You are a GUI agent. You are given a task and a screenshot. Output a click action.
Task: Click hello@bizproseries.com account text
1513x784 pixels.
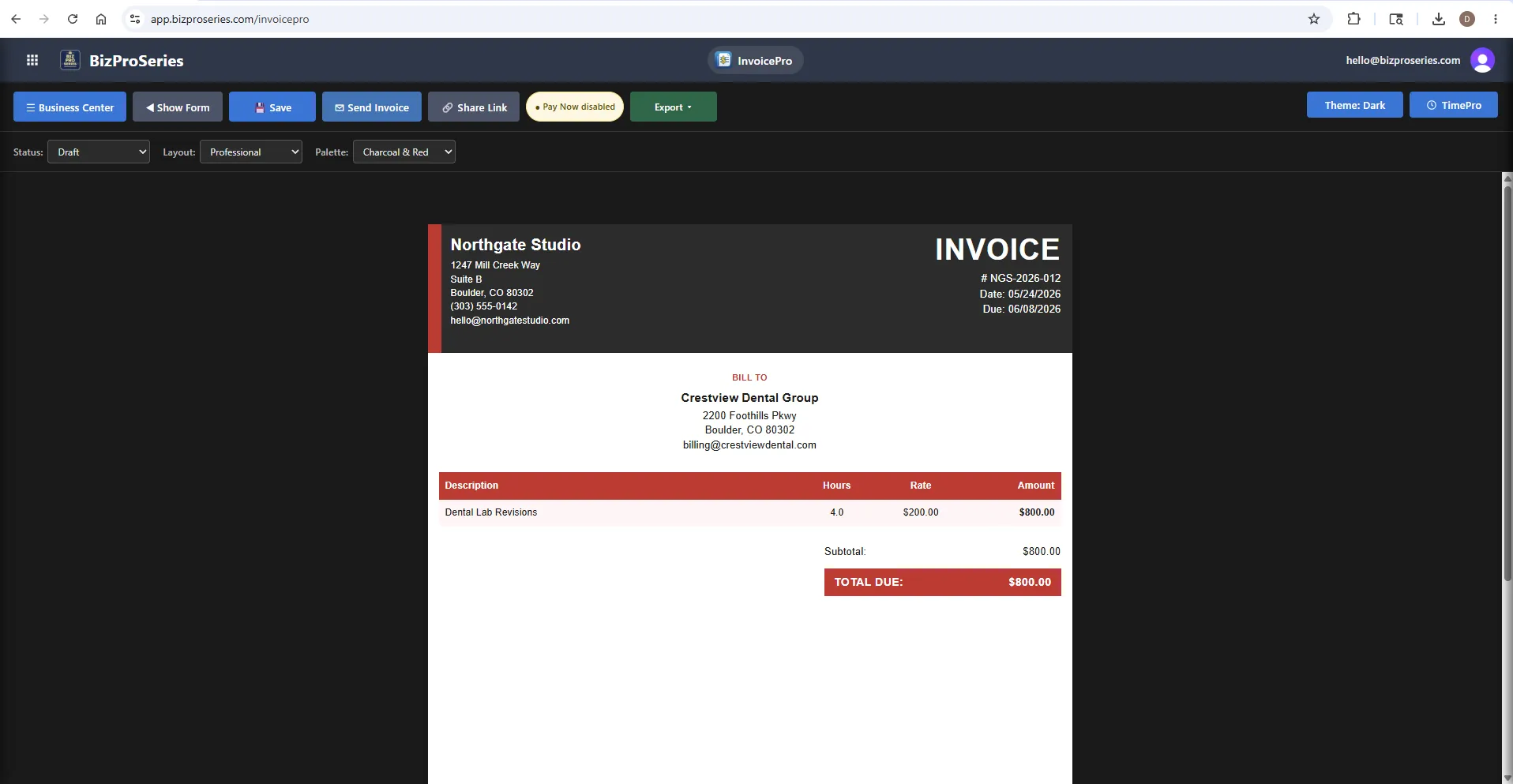coord(1403,60)
